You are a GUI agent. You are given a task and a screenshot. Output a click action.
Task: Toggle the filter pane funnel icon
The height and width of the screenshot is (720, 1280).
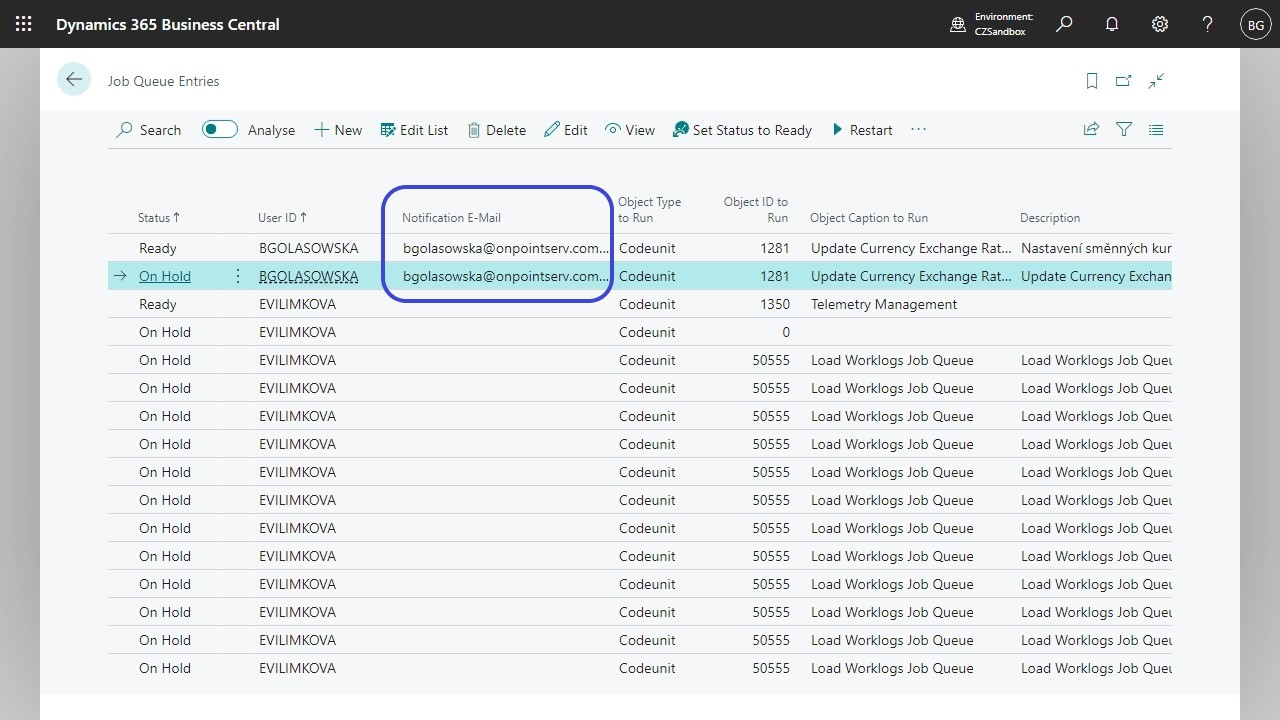(x=1124, y=129)
